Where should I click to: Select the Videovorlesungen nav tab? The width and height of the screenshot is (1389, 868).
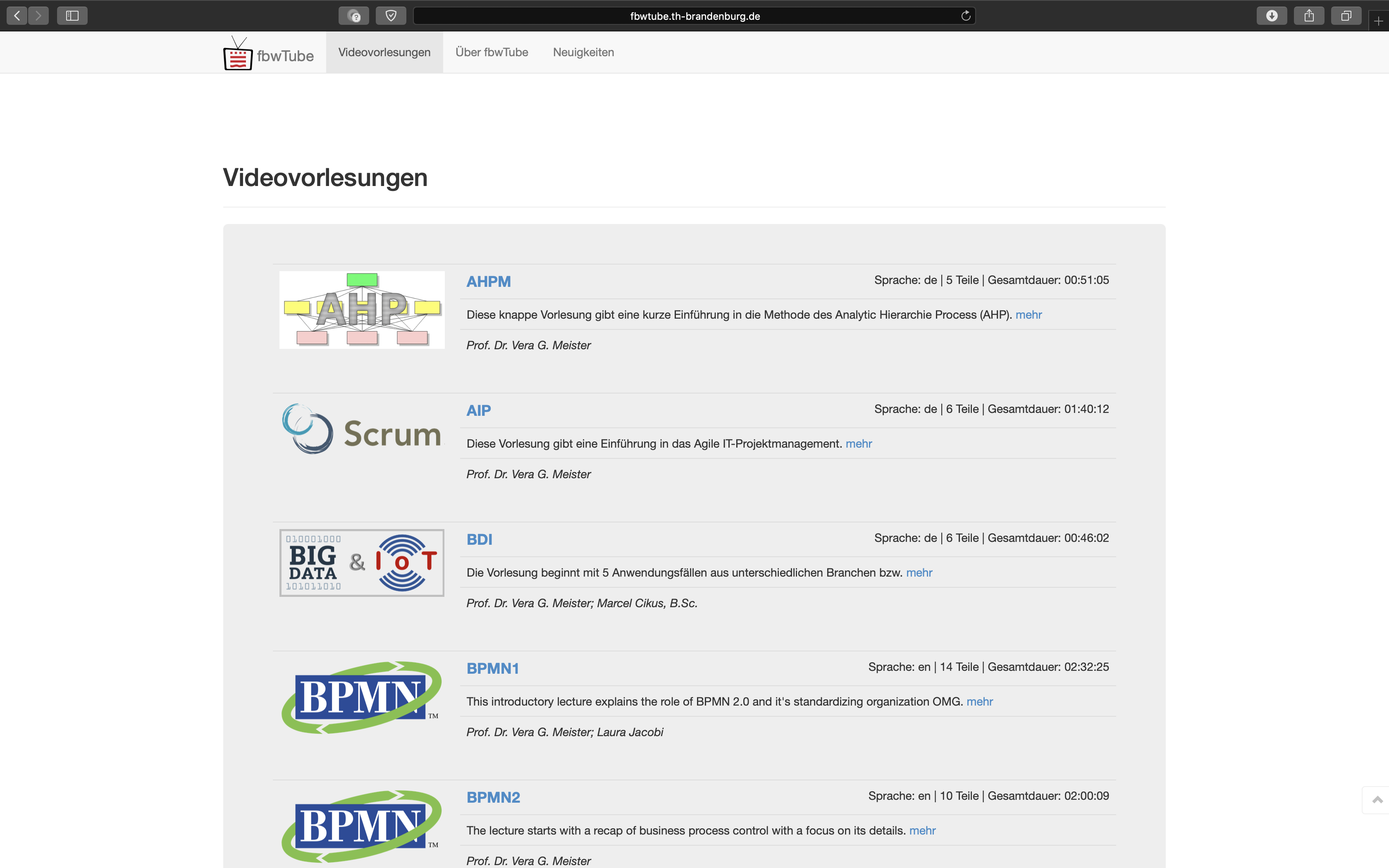coord(384,52)
